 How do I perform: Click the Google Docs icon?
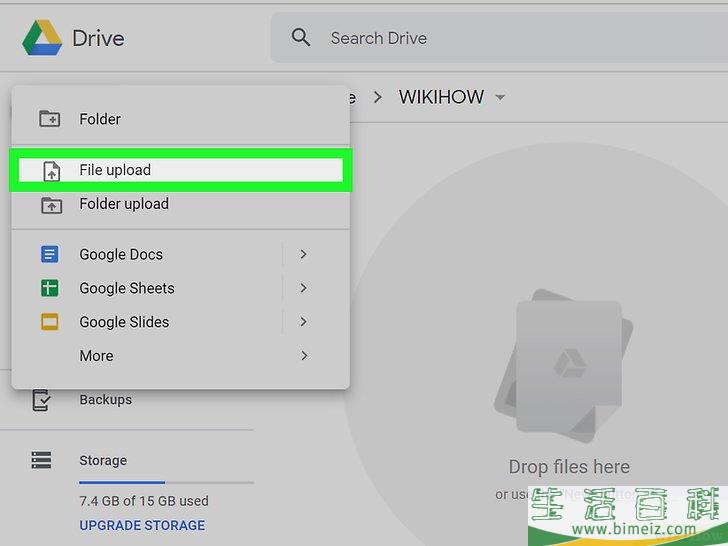50,254
